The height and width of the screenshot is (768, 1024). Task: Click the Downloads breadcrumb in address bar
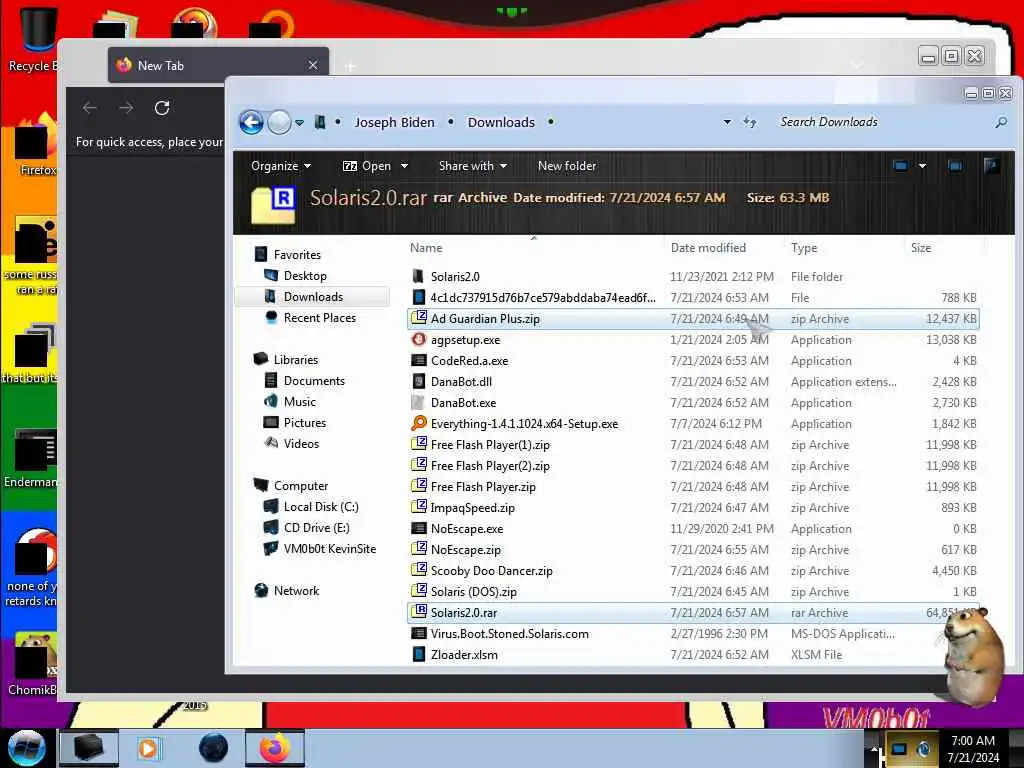pyautogui.click(x=501, y=122)
